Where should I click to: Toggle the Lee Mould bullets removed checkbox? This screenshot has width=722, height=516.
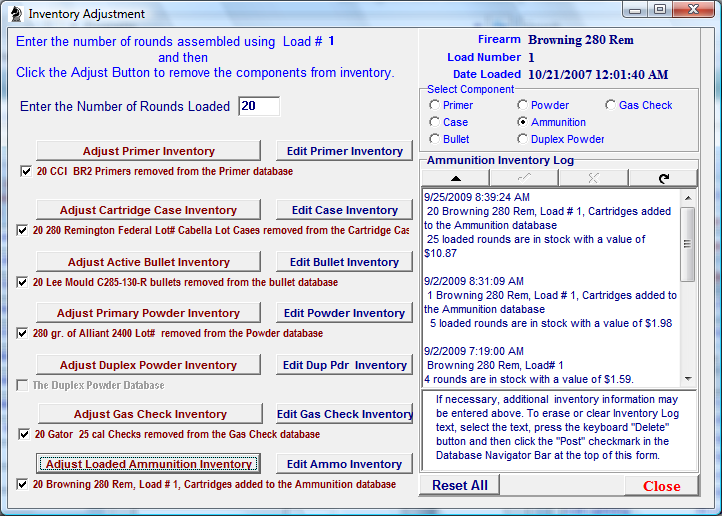[x=22, y=282]
